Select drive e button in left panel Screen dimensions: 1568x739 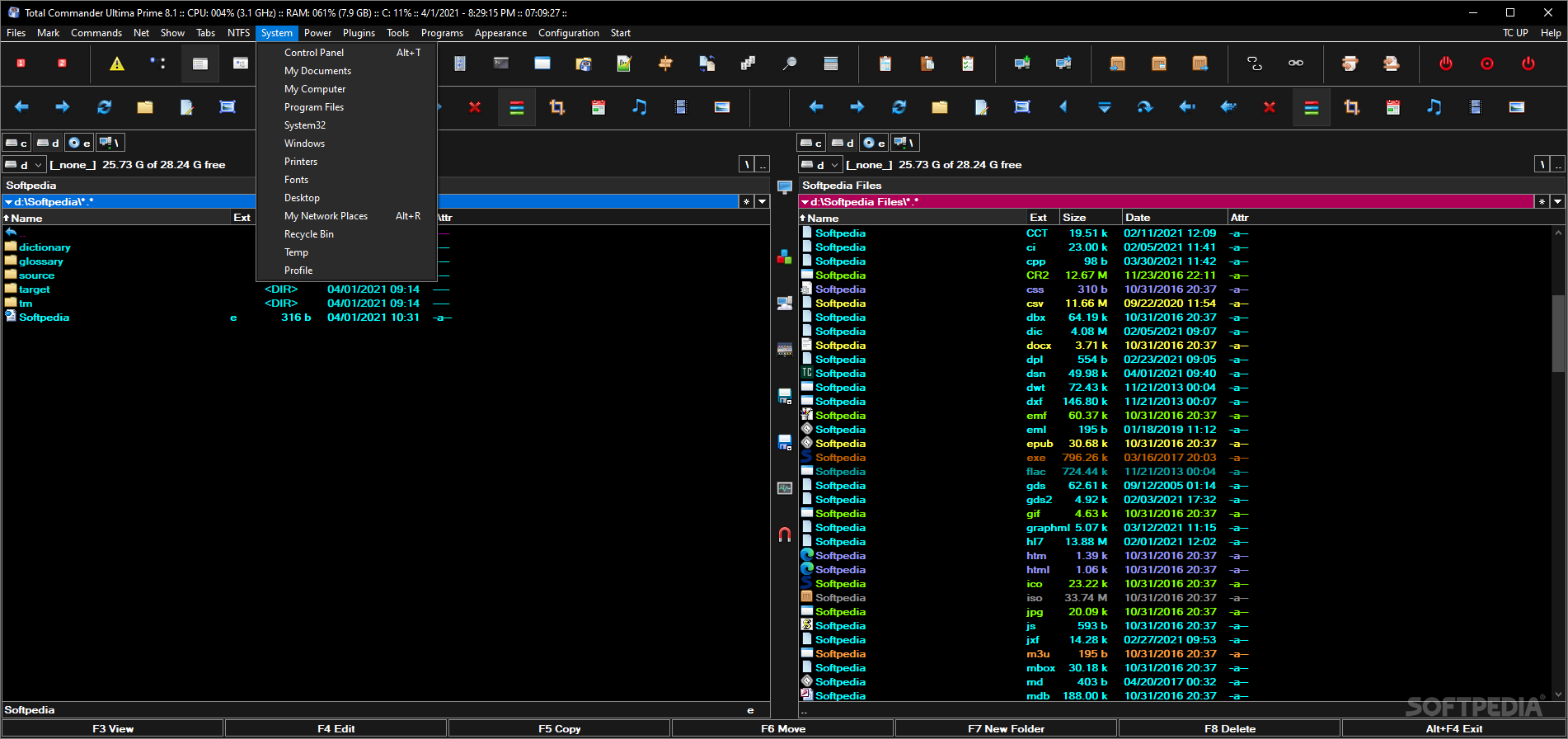tap(79, 143)
